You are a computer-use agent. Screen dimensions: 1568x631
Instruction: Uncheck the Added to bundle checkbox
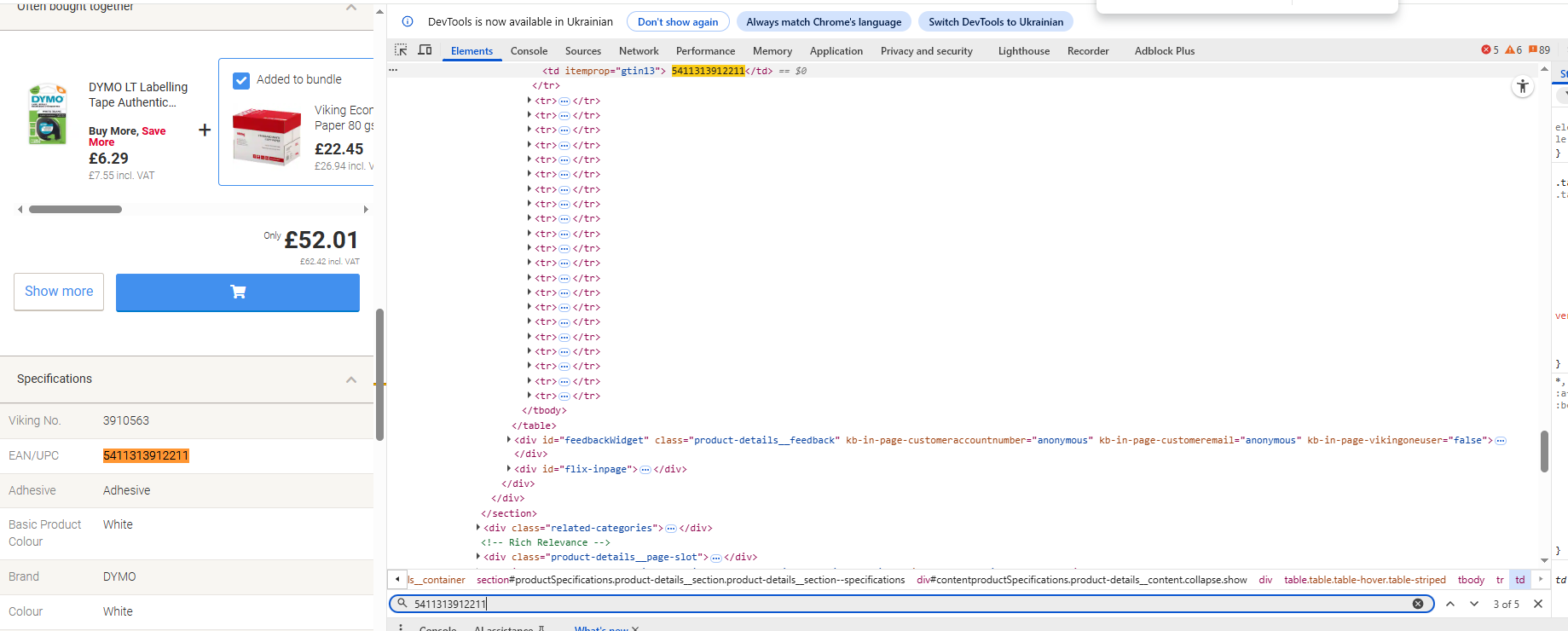pyautogui.click(x=241, y=80)
